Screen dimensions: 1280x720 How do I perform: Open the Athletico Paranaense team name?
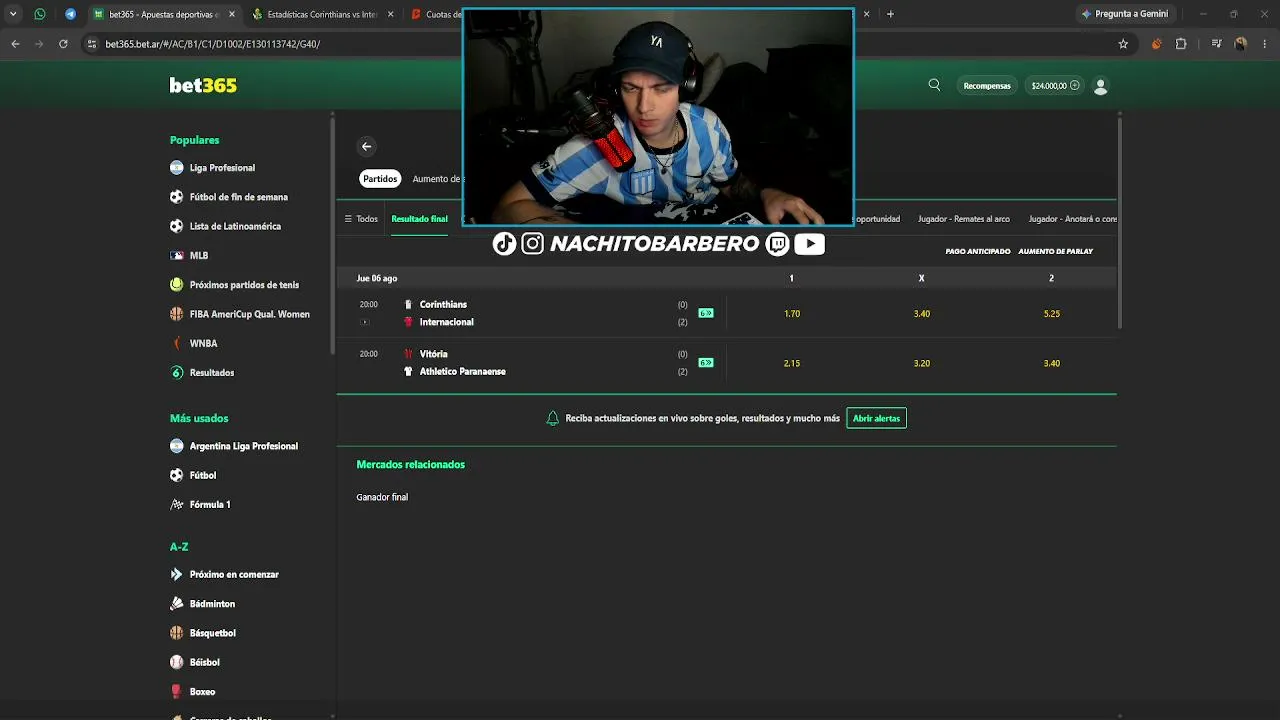pyautogui.click(x=463, y=372)
